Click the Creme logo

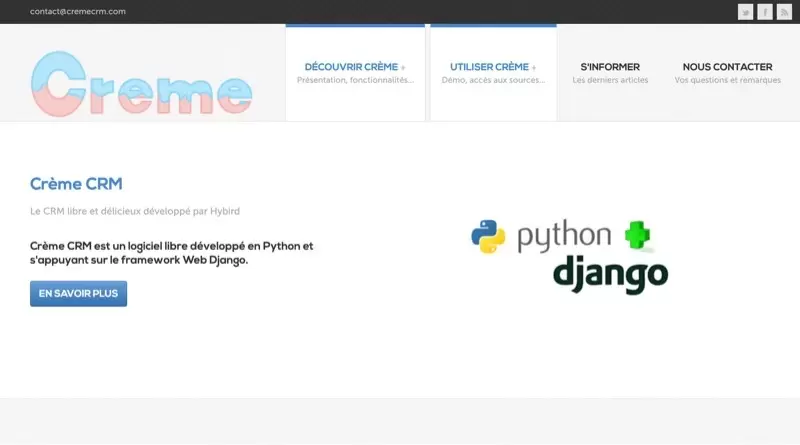click(141, 84)
